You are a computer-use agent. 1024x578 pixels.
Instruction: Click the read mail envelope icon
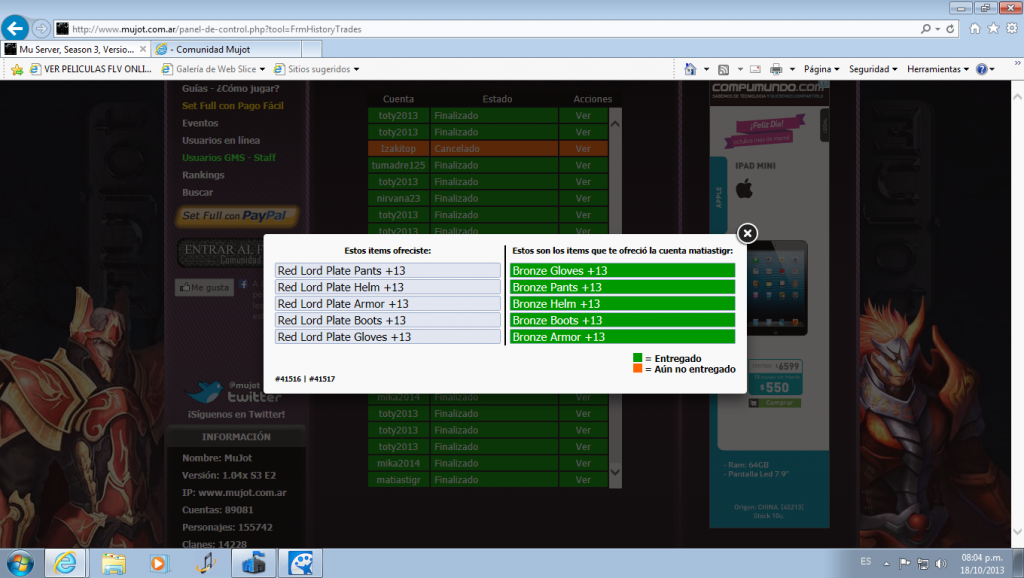756,69
